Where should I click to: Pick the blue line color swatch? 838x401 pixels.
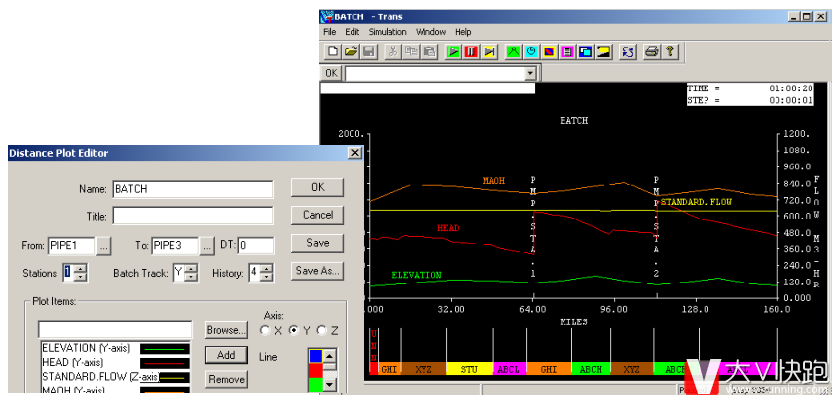coord(316,356)
